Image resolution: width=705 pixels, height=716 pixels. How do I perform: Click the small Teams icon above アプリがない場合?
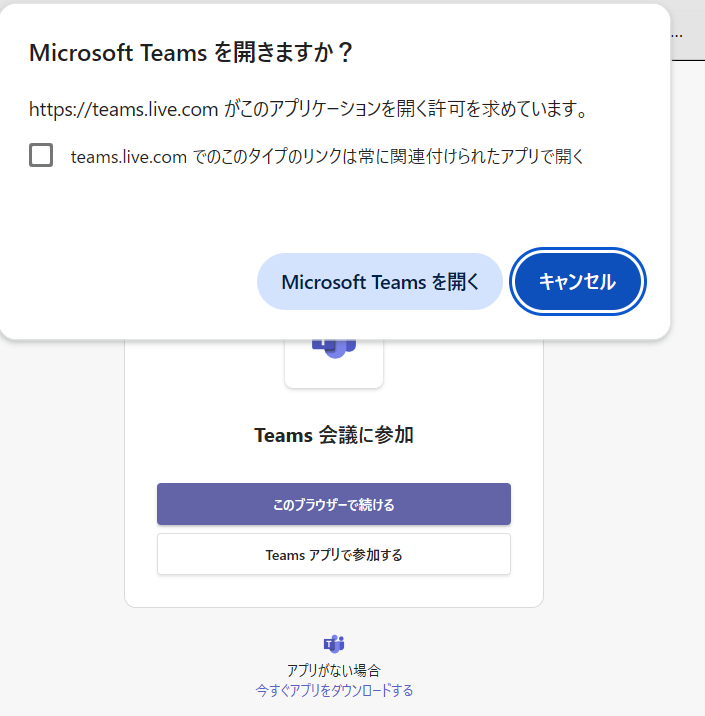[334, 644]
